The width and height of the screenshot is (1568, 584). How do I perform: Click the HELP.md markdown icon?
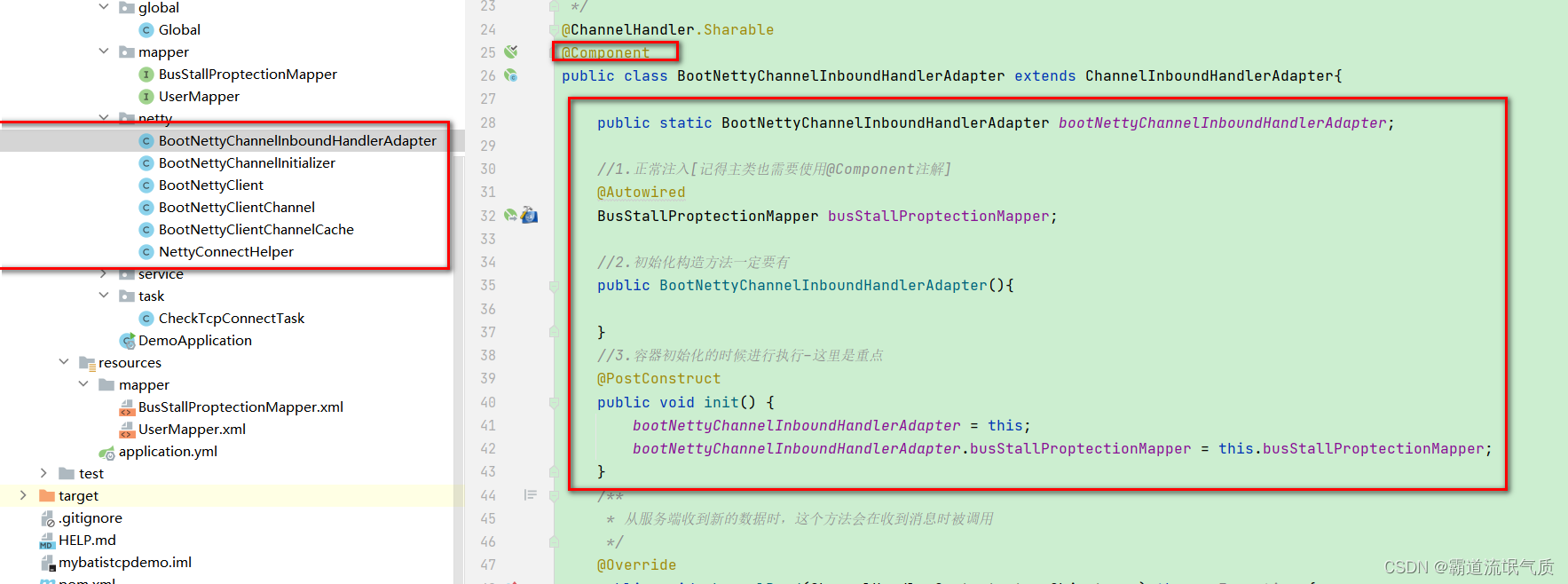point(48,541)
